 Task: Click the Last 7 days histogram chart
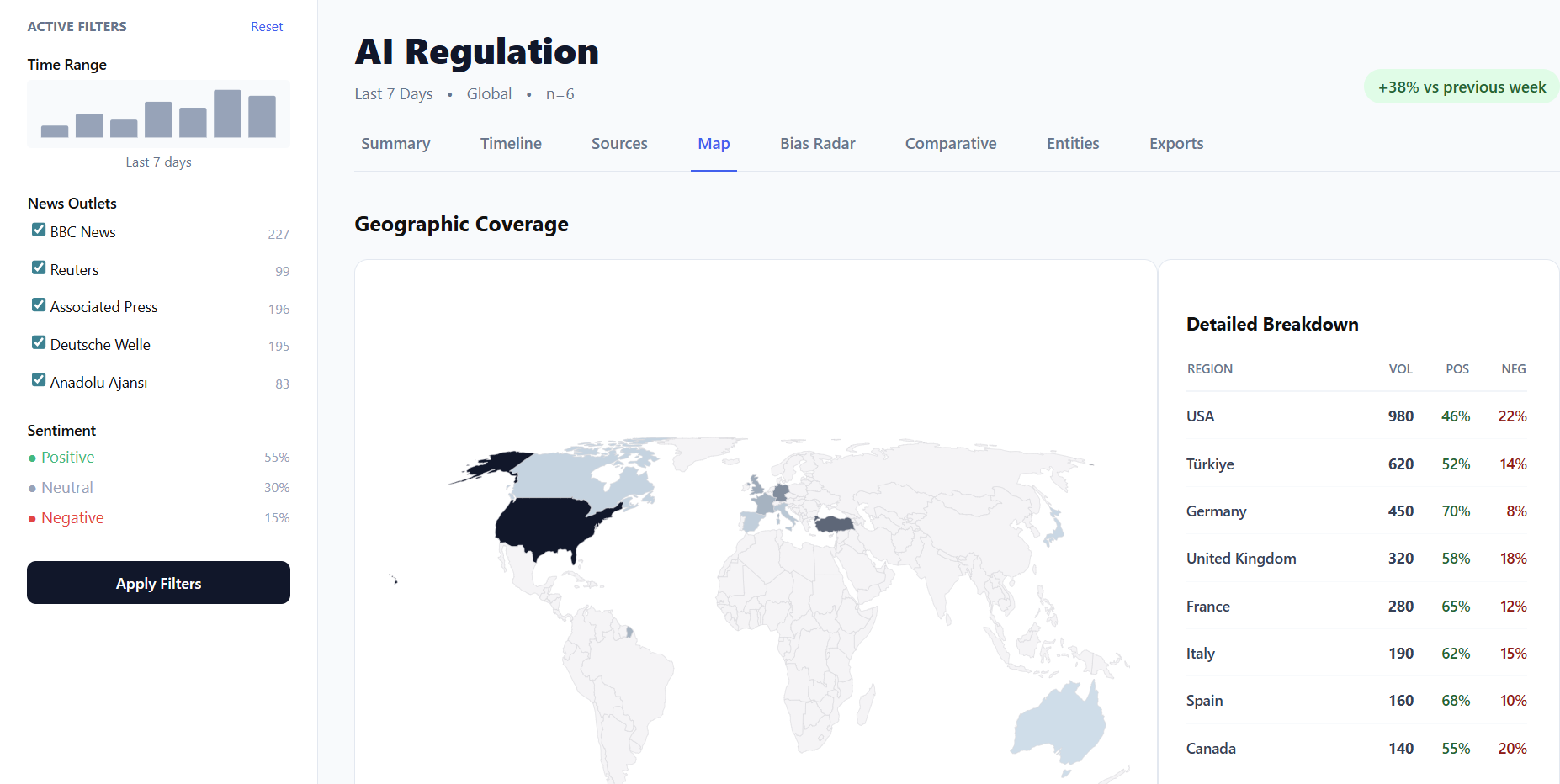(158, 114)
